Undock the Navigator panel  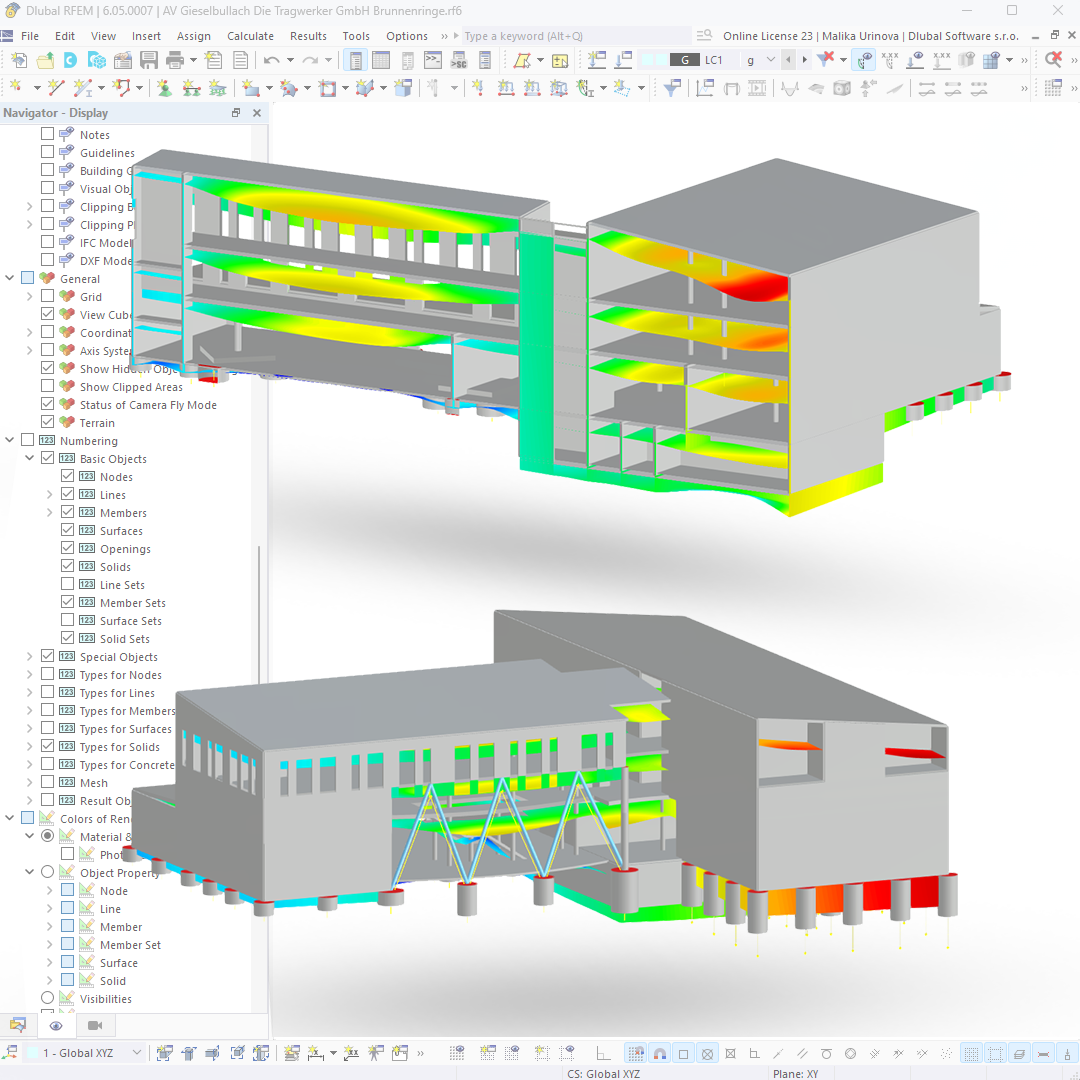(236, 113)
